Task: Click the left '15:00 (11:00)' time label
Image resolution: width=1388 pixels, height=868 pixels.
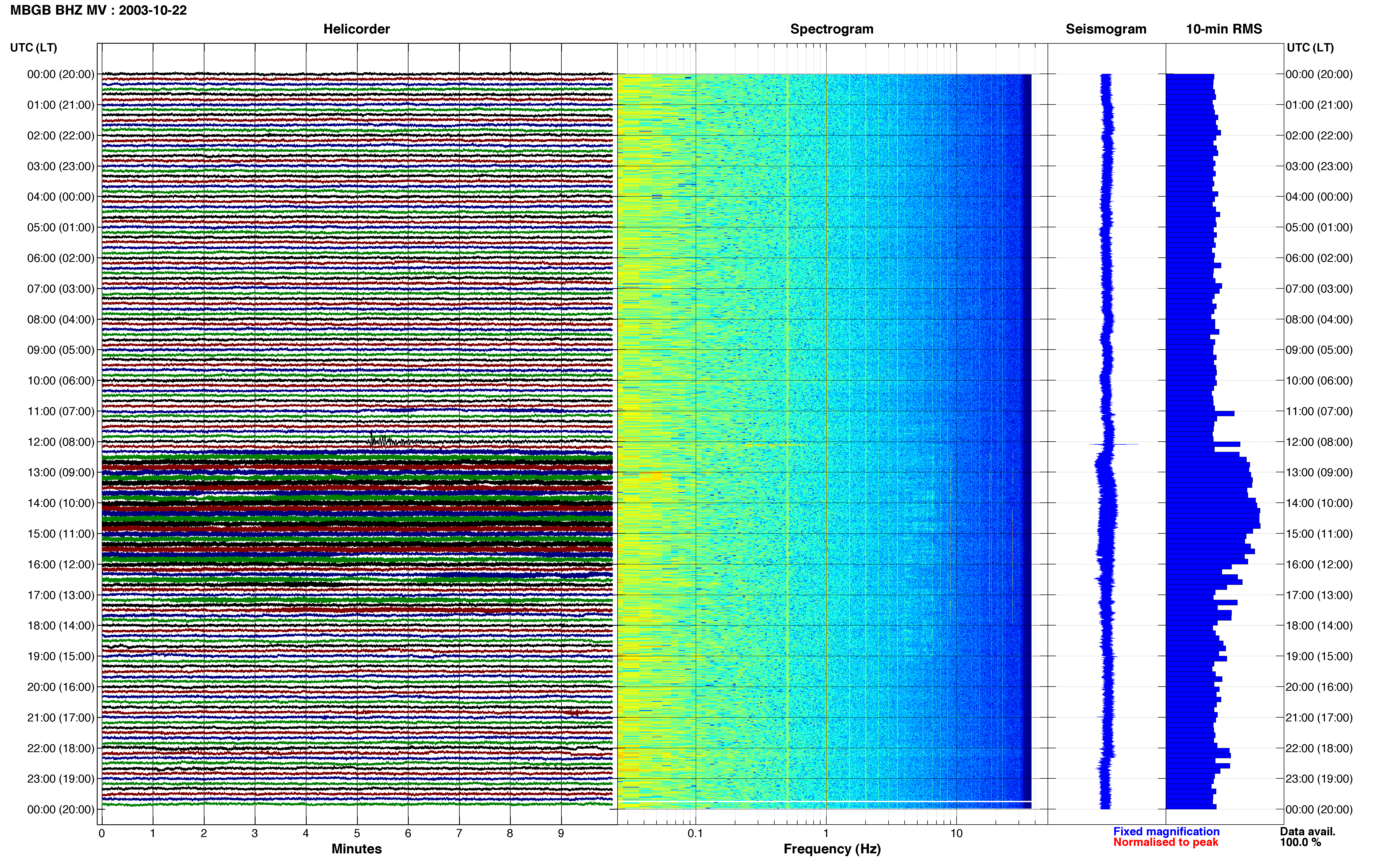Action: click(61, 534)
